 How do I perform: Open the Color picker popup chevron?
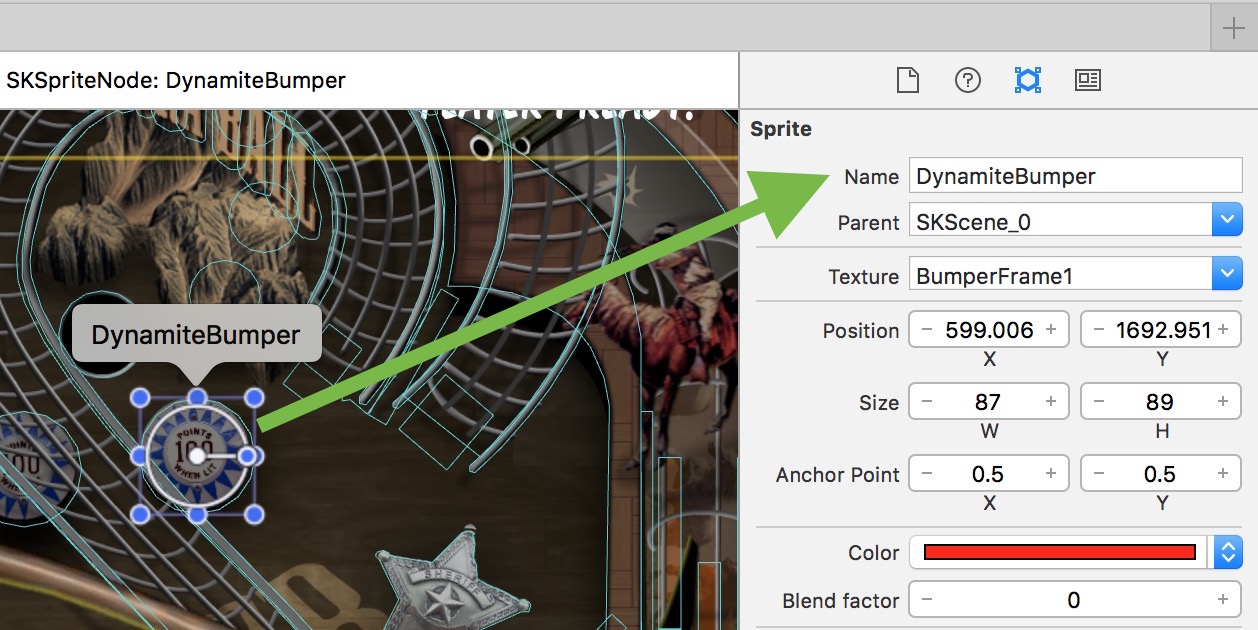(1227, 552)
